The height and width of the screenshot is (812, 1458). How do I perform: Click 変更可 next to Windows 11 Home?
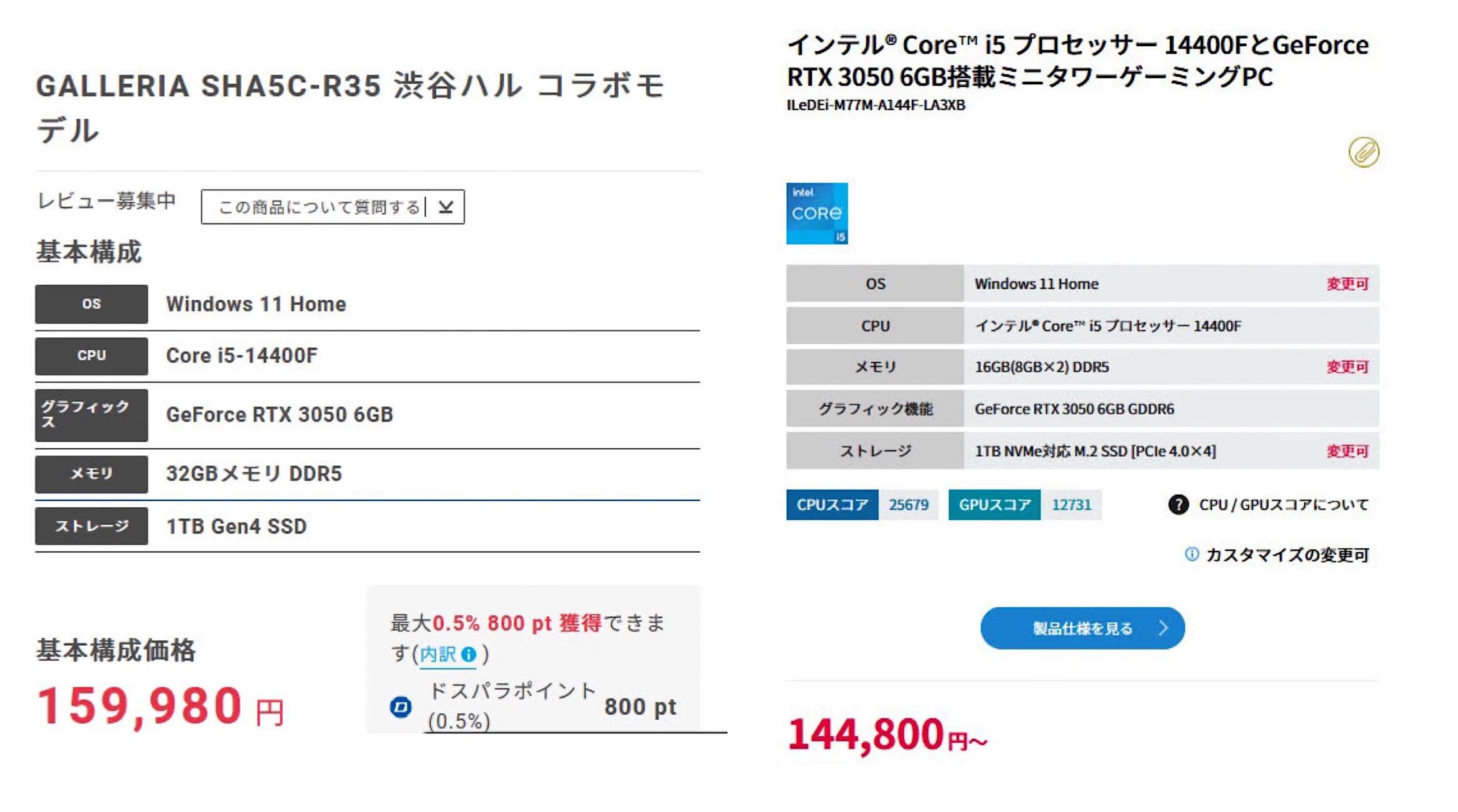1347,284
